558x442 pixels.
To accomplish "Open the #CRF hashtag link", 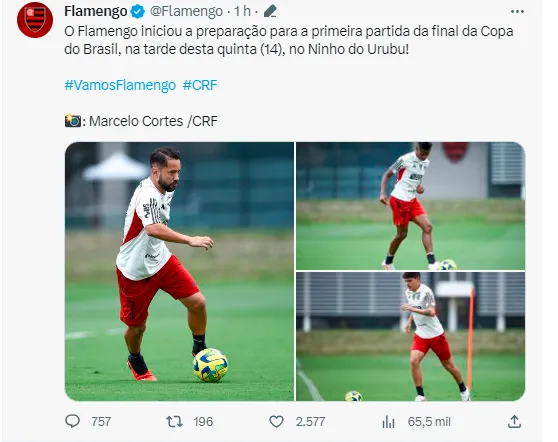I will pos(200,85).
